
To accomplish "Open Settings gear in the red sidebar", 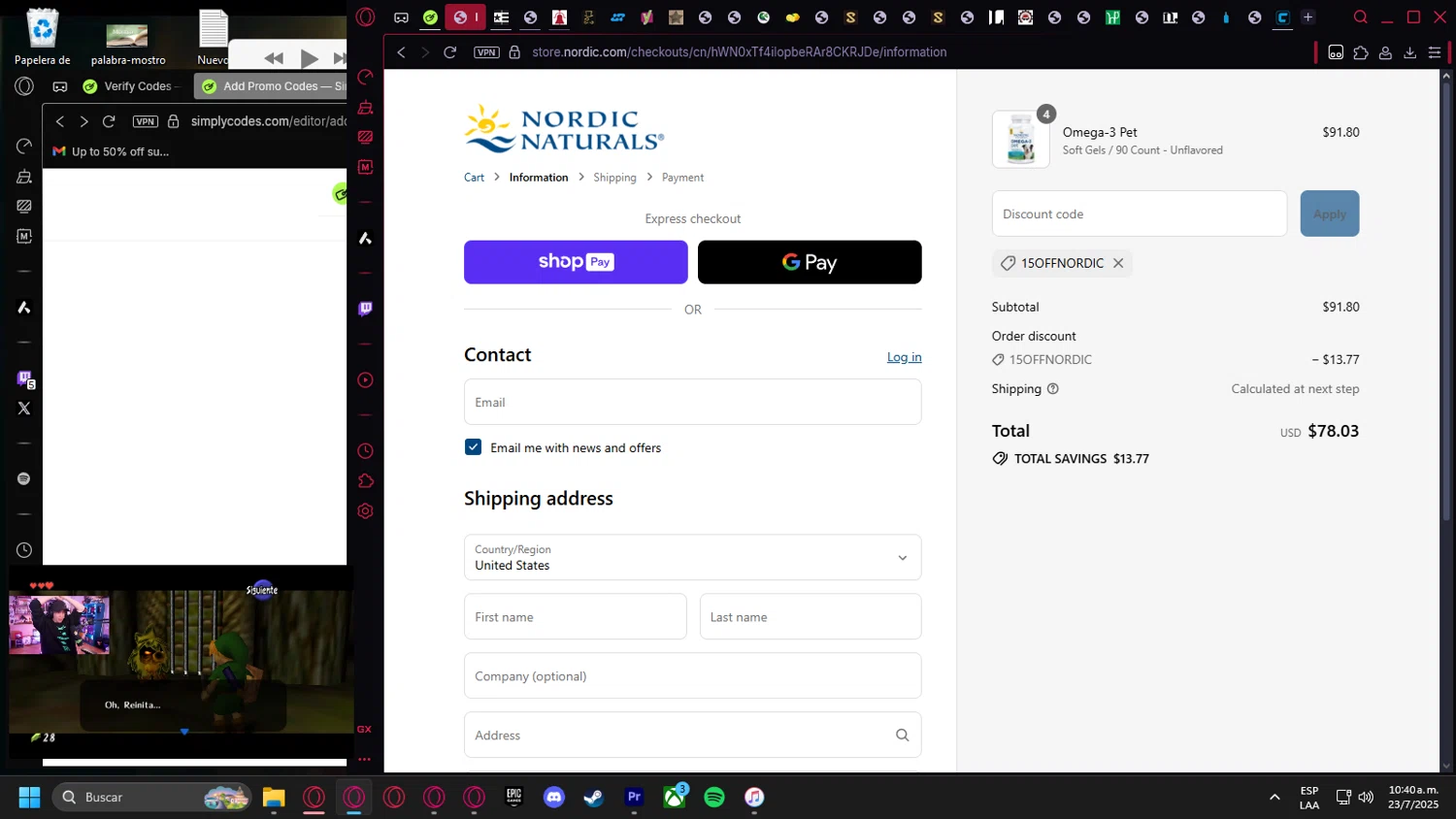I will [x=365, y=511].
